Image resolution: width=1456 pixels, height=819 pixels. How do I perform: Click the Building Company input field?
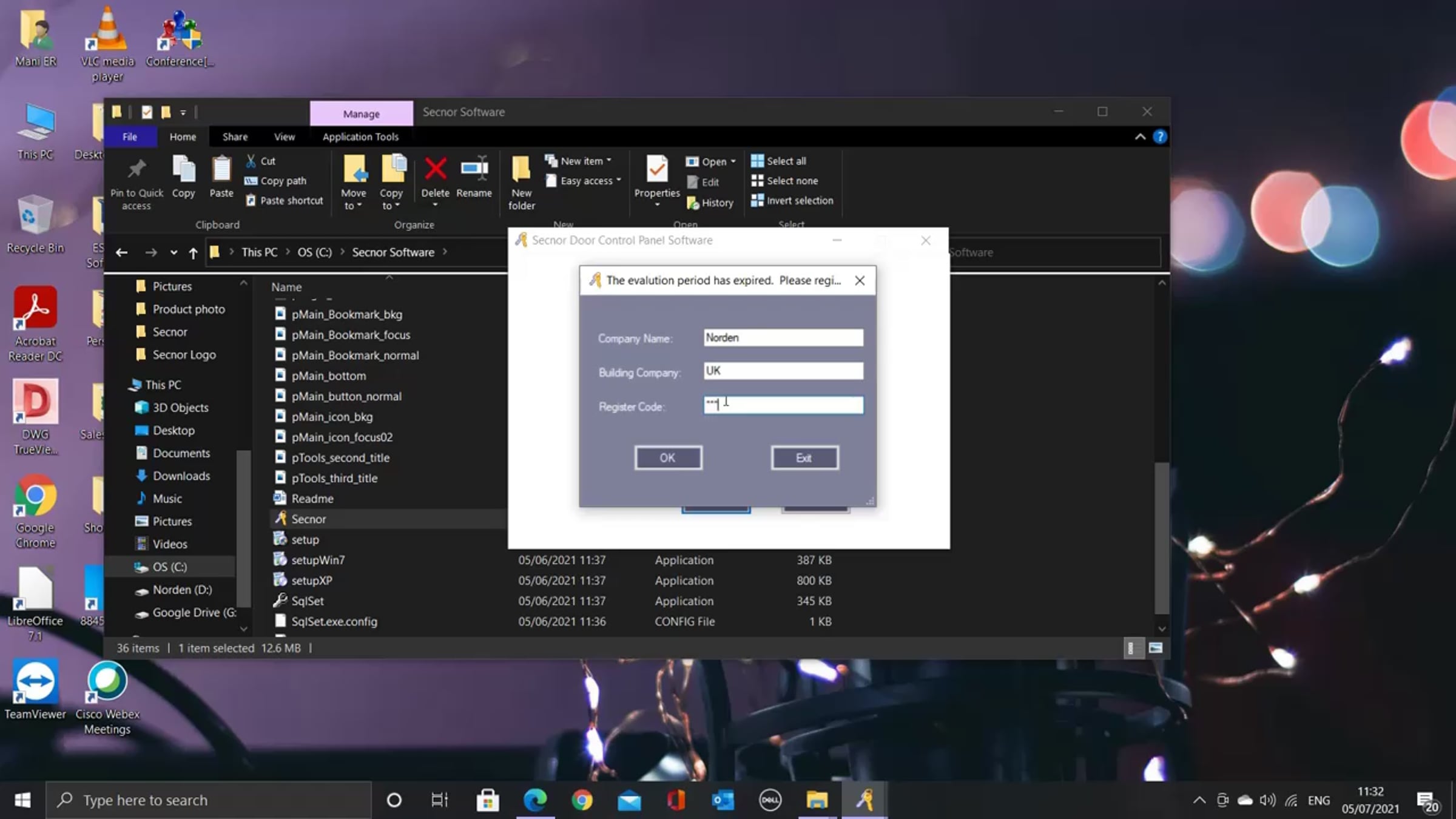coord(783,371)
